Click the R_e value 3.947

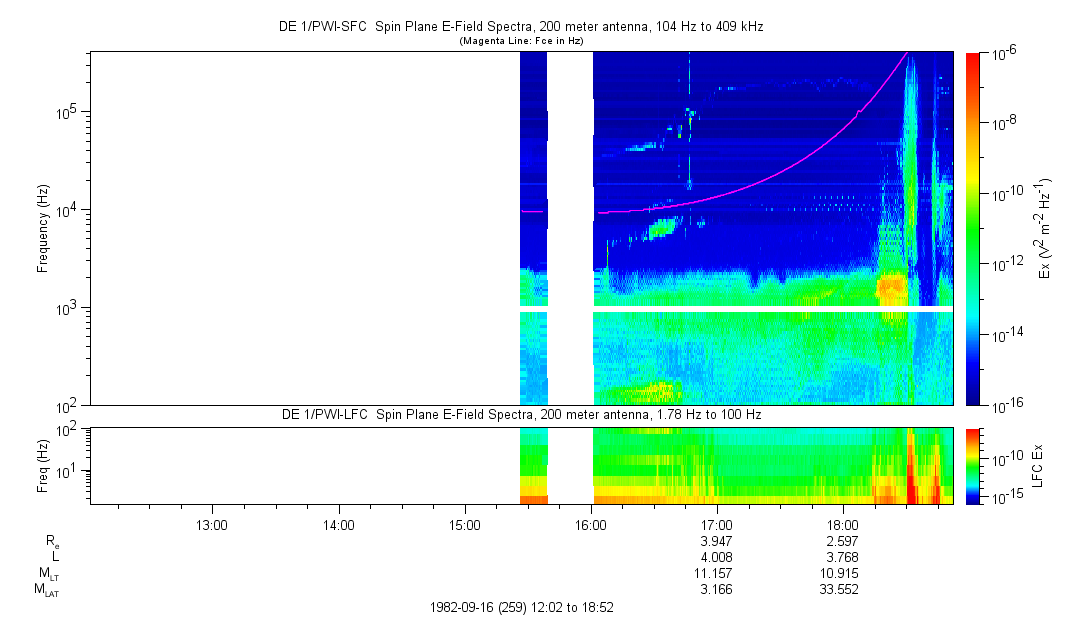pyautogui.click(x=717, y=540)
